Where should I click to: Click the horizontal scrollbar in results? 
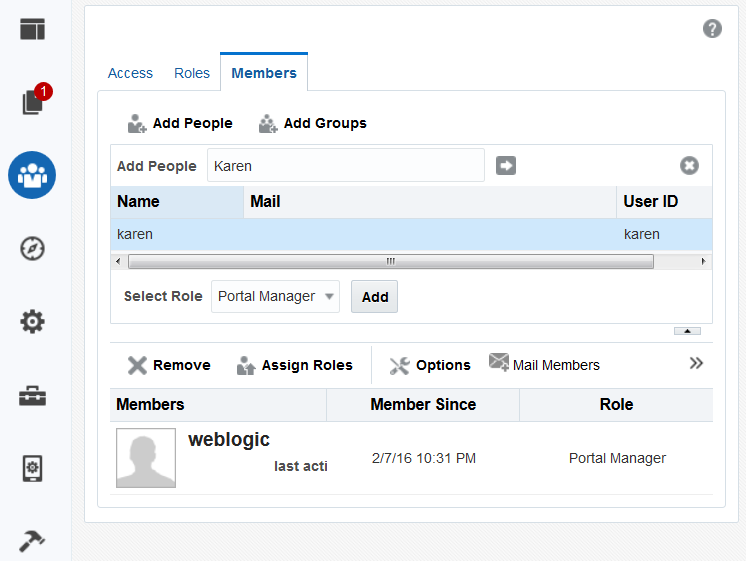[390, 261]
